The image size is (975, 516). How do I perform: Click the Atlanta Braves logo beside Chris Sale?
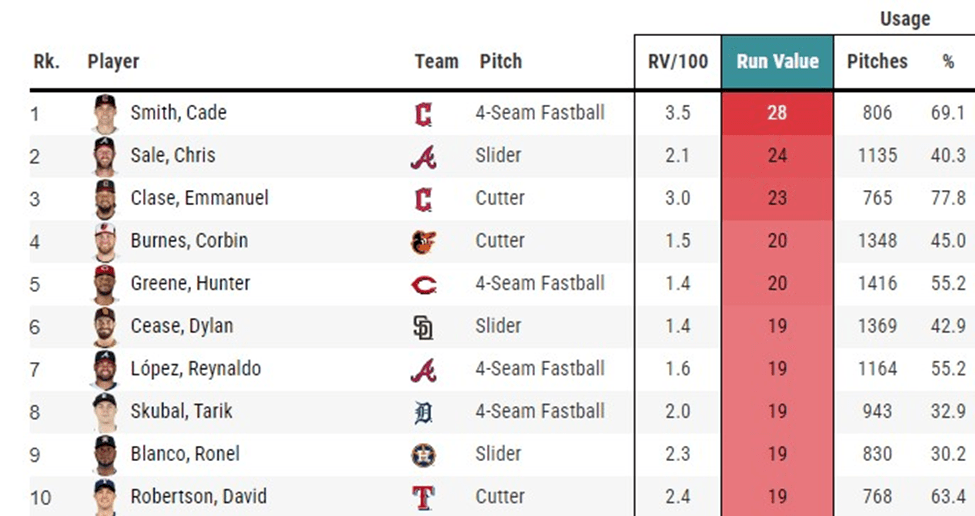pyautogui.click(x=423, y=157)
